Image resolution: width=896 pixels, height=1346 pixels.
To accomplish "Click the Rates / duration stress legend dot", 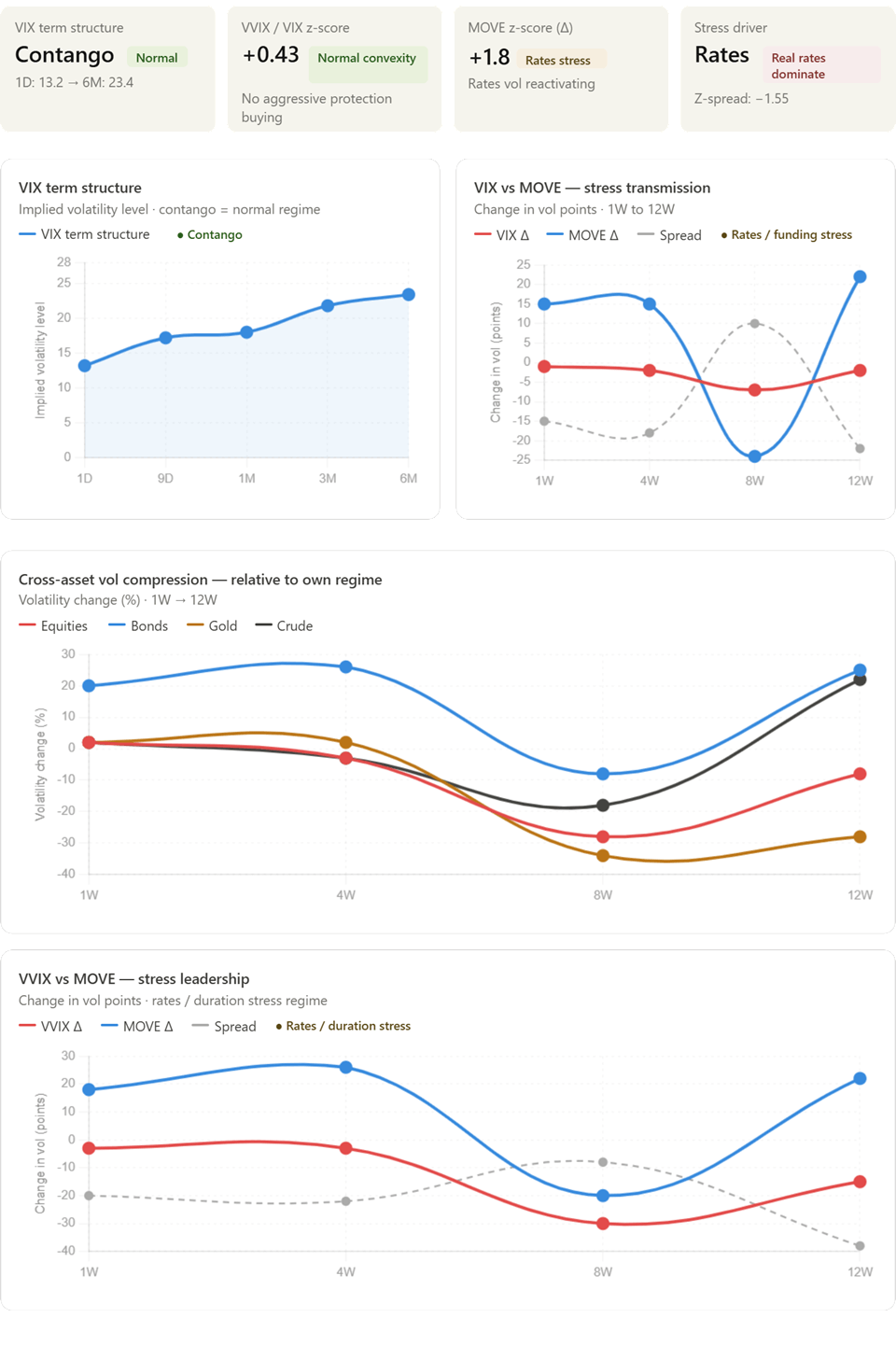I will click(279, 1027).
